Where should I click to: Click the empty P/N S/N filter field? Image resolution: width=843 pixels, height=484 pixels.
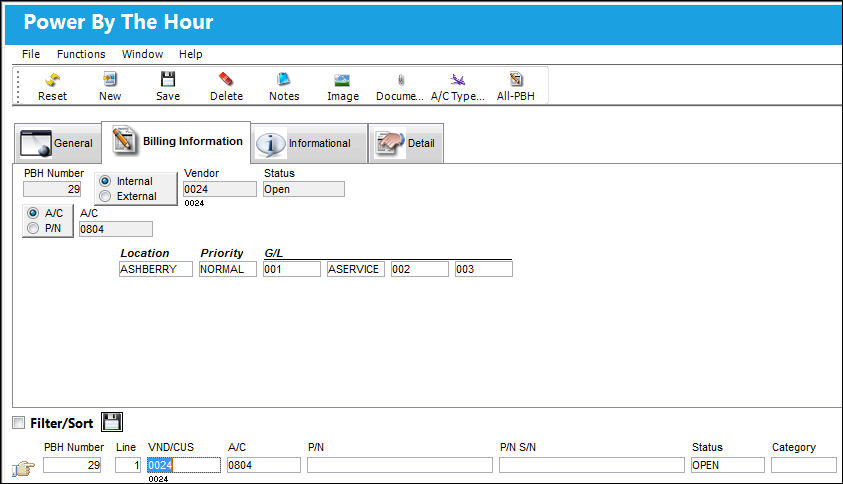[x=592, y=465]
